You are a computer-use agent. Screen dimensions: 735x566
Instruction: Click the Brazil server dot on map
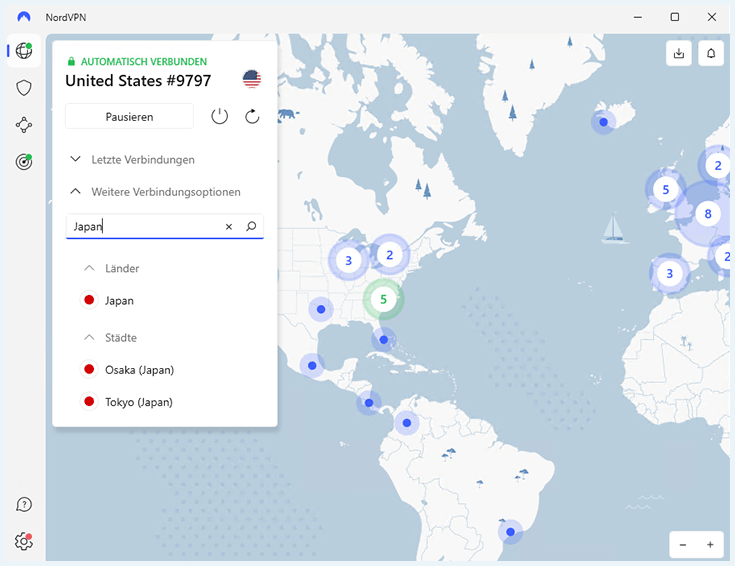click(510, 532)
